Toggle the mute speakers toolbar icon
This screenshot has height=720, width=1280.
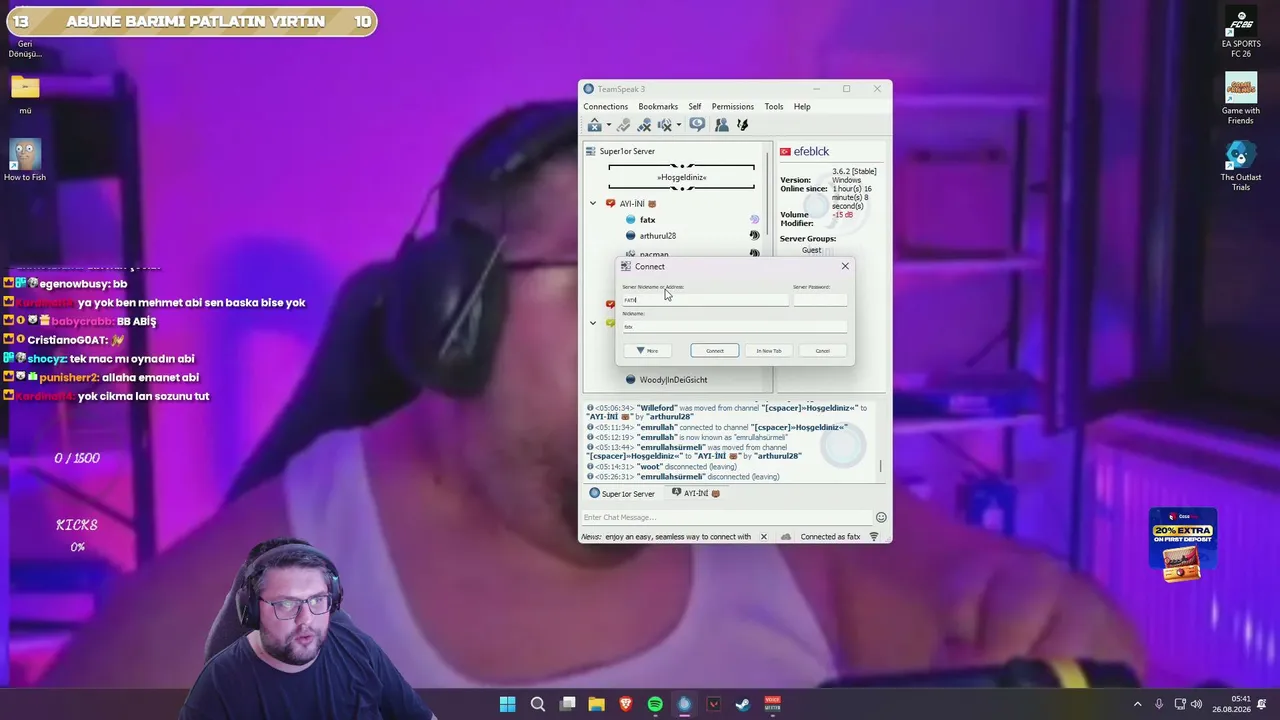point(664,125)
